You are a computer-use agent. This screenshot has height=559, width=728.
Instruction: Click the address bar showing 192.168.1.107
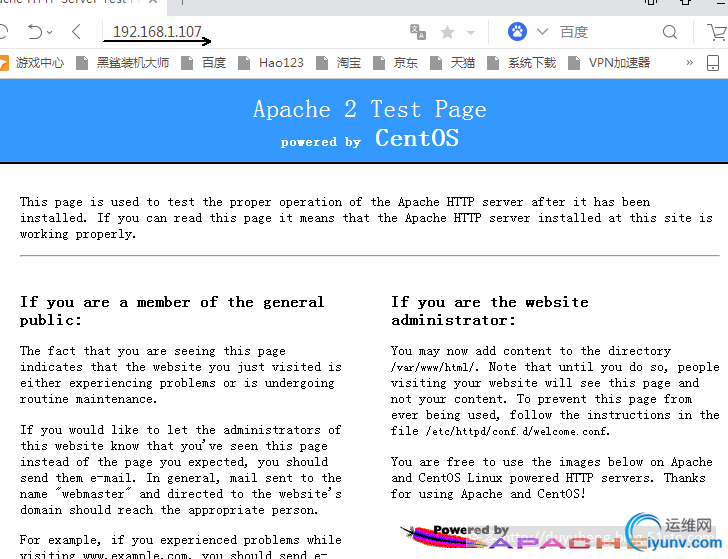pyautogui.click(x=157, y=32)
